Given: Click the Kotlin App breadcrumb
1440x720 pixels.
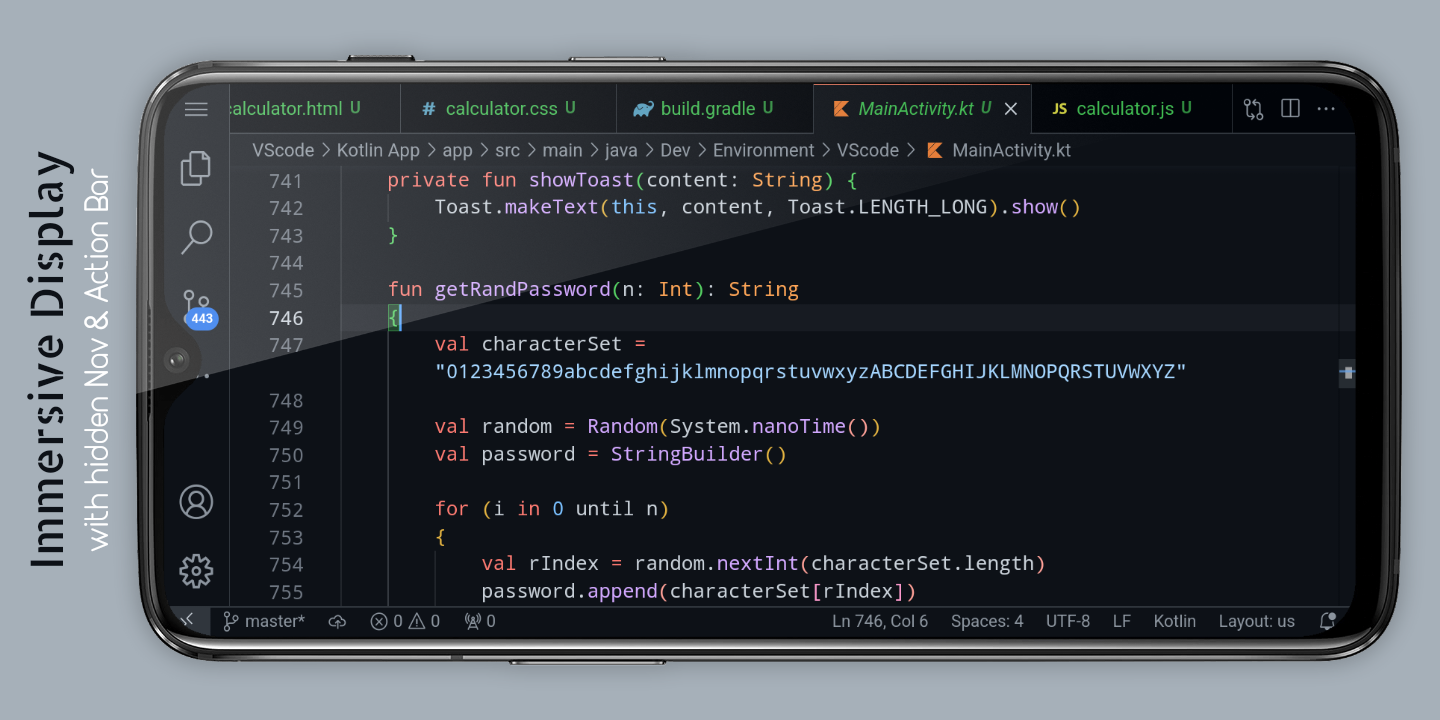Looking at the screenshot, I should click(x=378, y=150).
